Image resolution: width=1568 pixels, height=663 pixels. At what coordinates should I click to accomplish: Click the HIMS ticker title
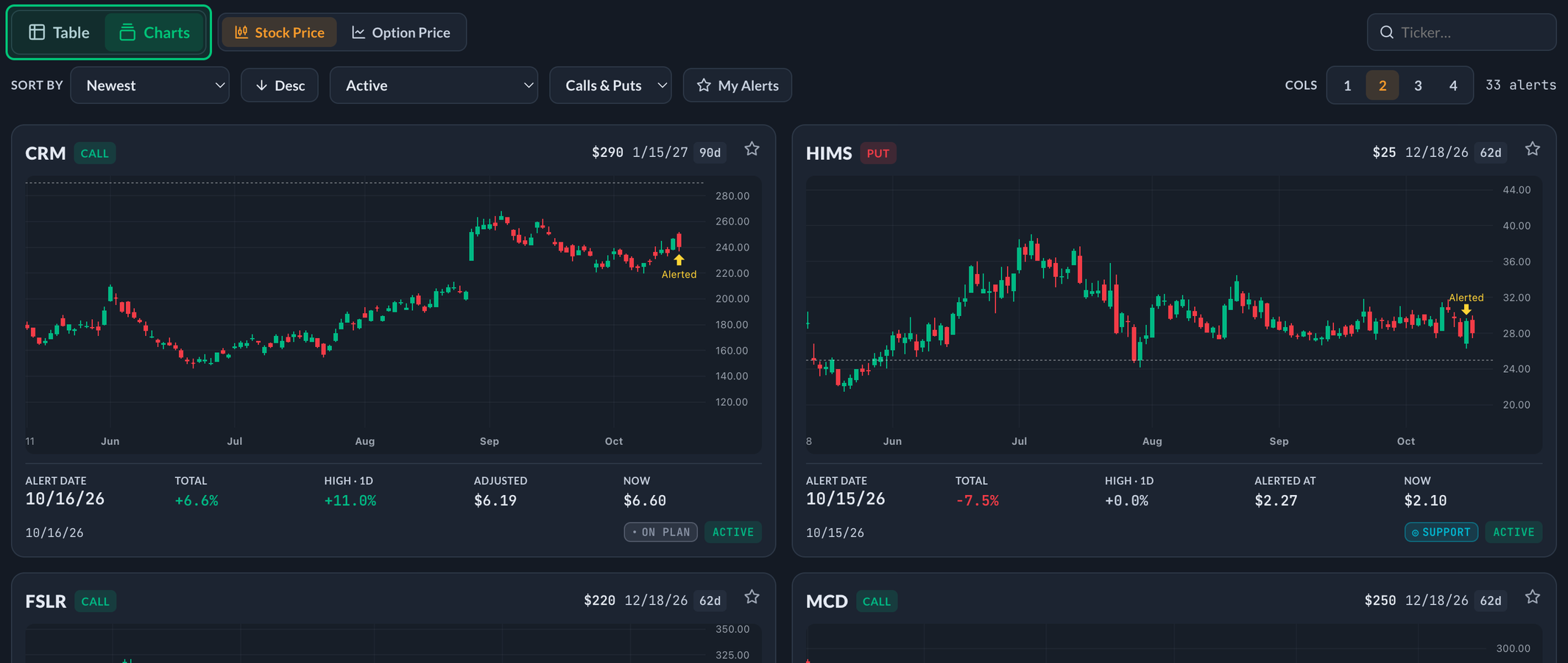[829, 153]
